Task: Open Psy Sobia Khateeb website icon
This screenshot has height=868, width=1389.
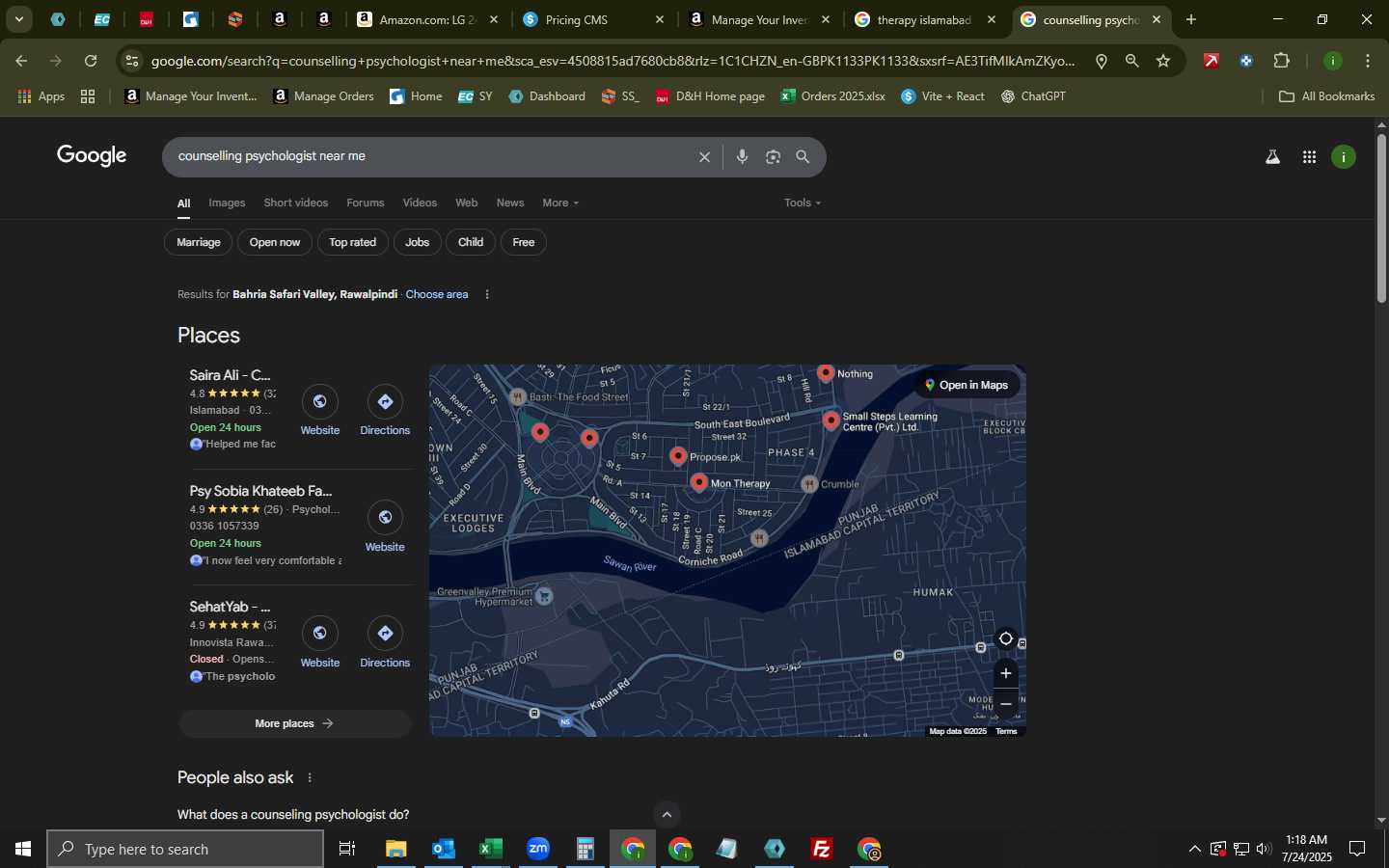Action: (x=385, y=518)
